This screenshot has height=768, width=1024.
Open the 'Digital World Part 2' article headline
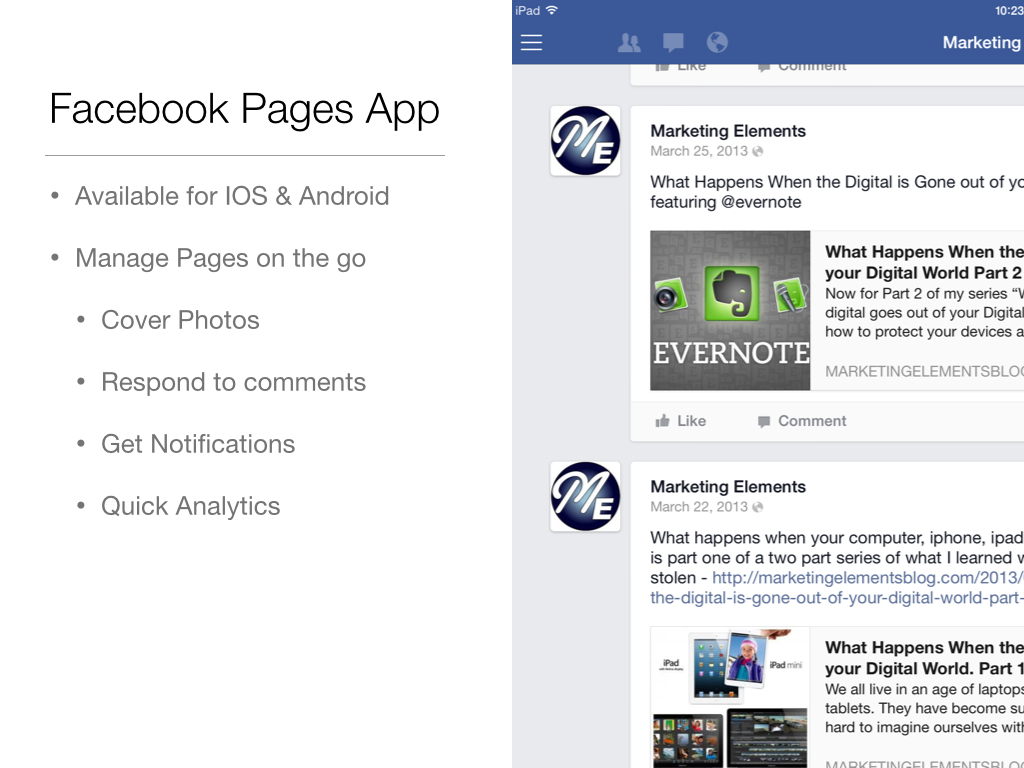[x=923, y=262]
